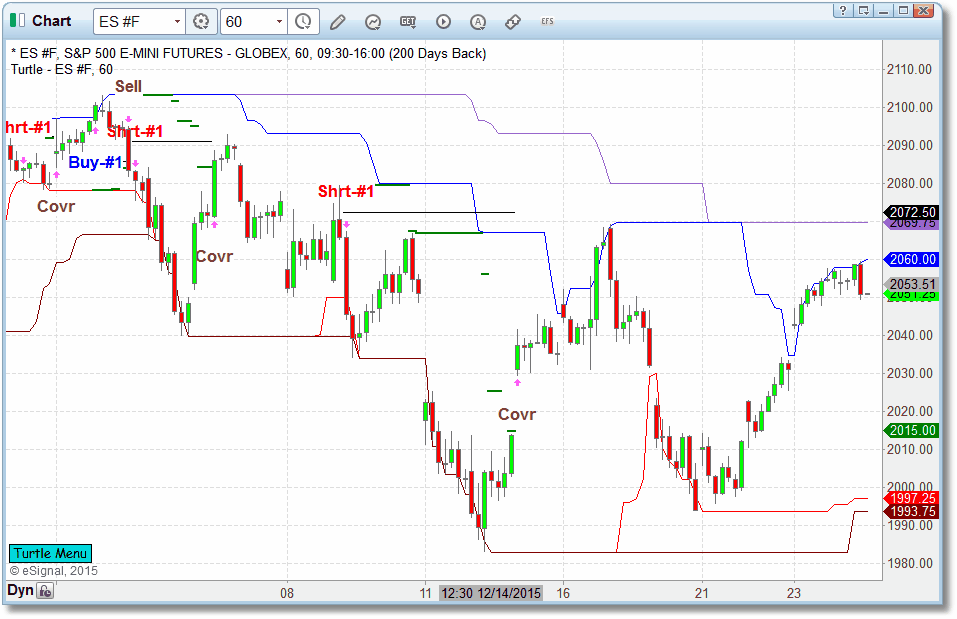Expand the 60 interval dropdown
957x619 pixels.
pyautogui.click(x=280, y=21)
